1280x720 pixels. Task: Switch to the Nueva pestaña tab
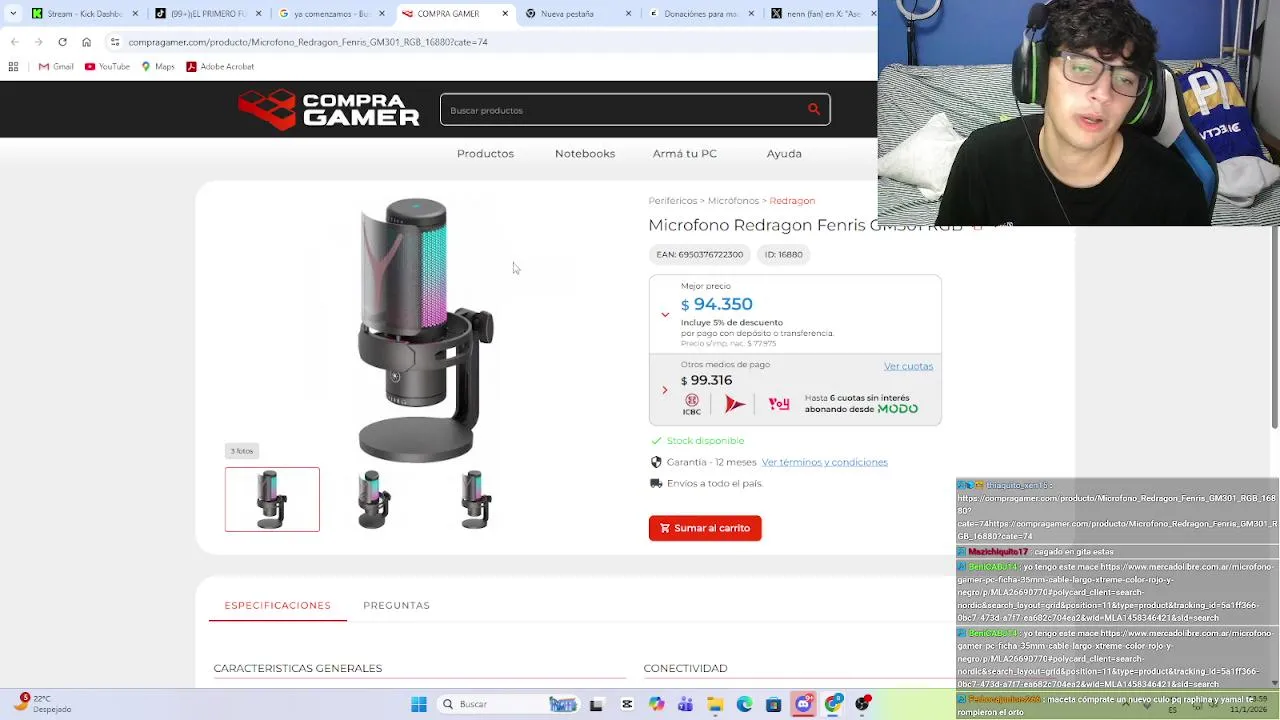point(578,14)
